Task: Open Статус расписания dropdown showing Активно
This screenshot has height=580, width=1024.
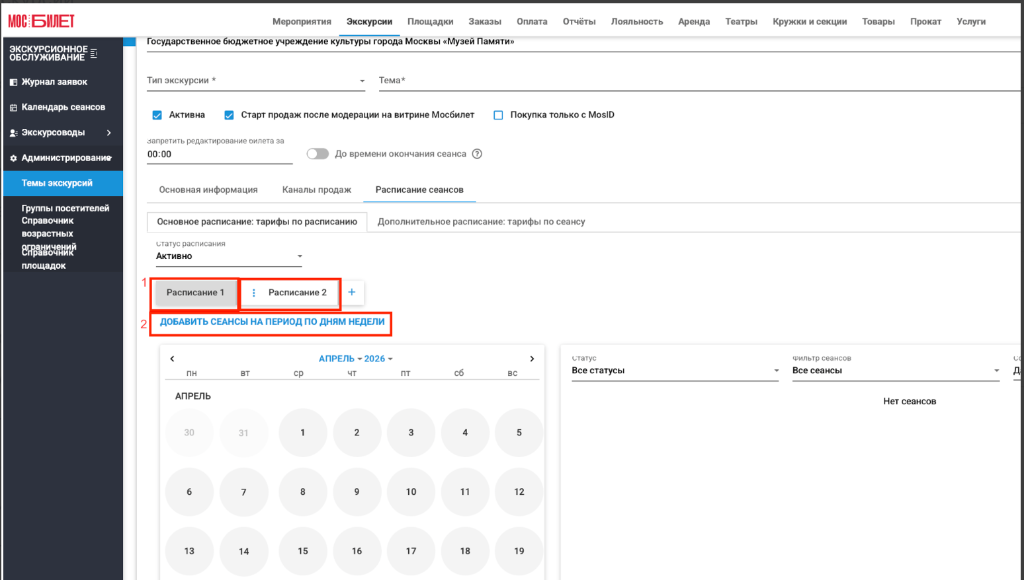Action: [229, 256]
